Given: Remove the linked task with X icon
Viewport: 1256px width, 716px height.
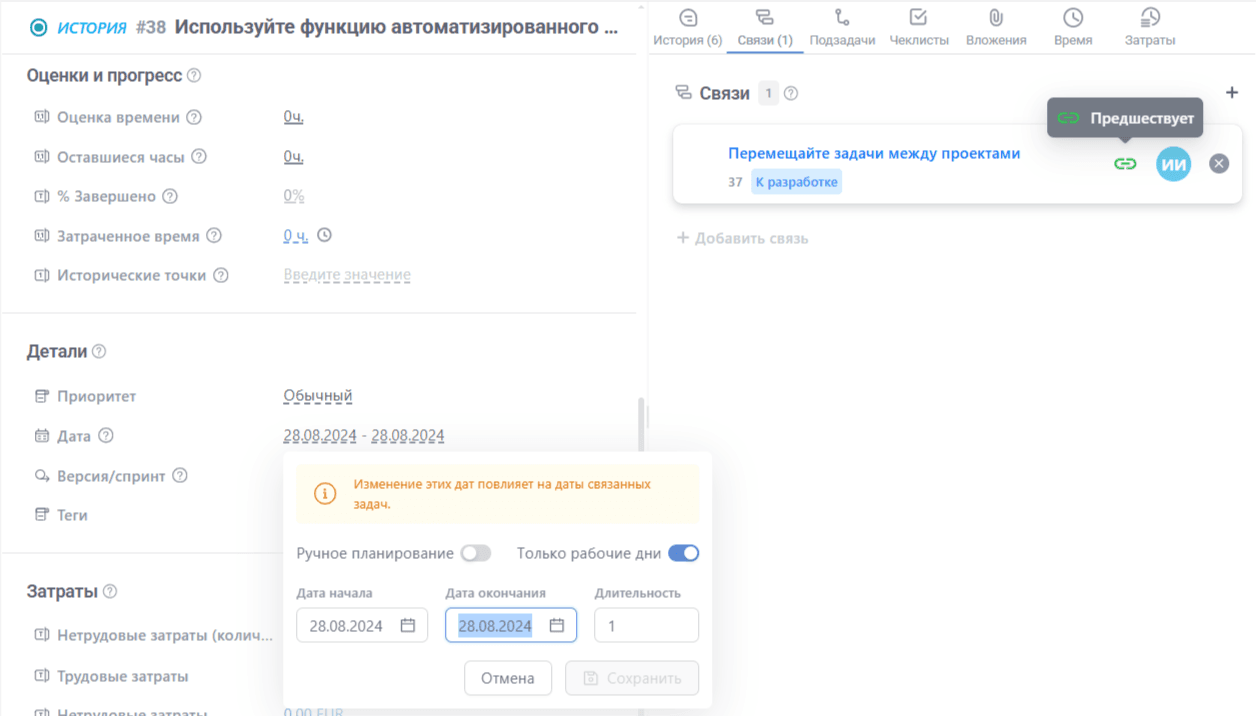Looking at the screenshot, I should (1218, 163).
